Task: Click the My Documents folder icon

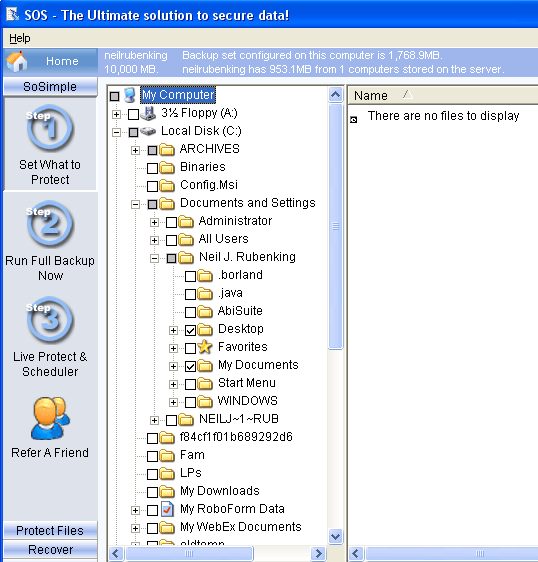Action: (205, 365)
